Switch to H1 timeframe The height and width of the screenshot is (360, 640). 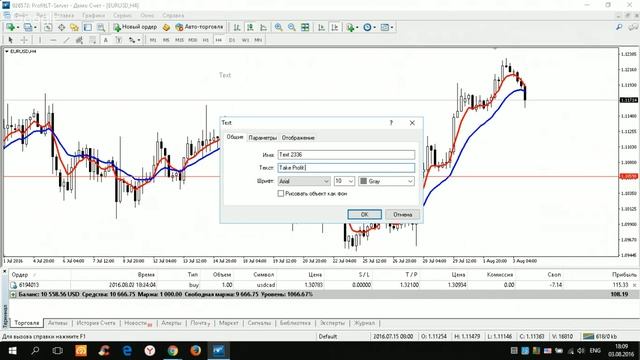pyautogui.click(x=205, y=40)
